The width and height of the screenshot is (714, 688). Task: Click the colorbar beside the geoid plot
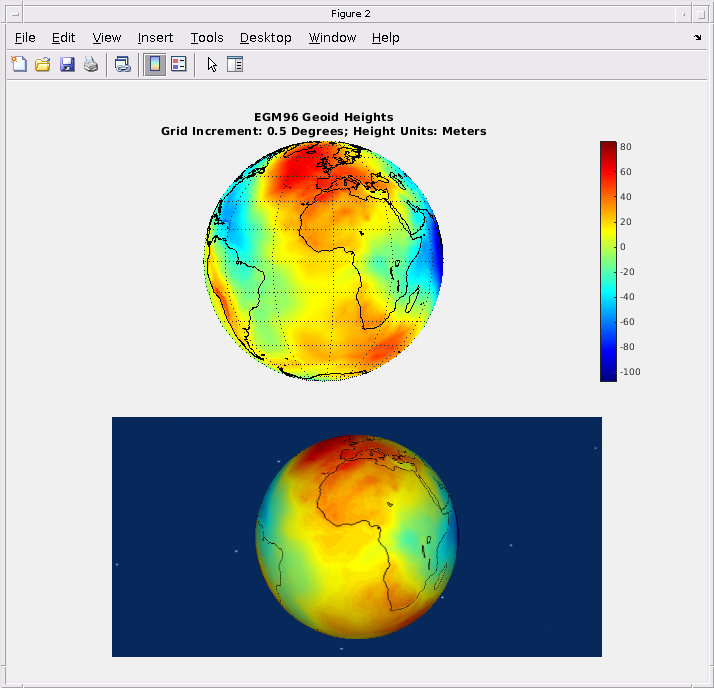608,260
